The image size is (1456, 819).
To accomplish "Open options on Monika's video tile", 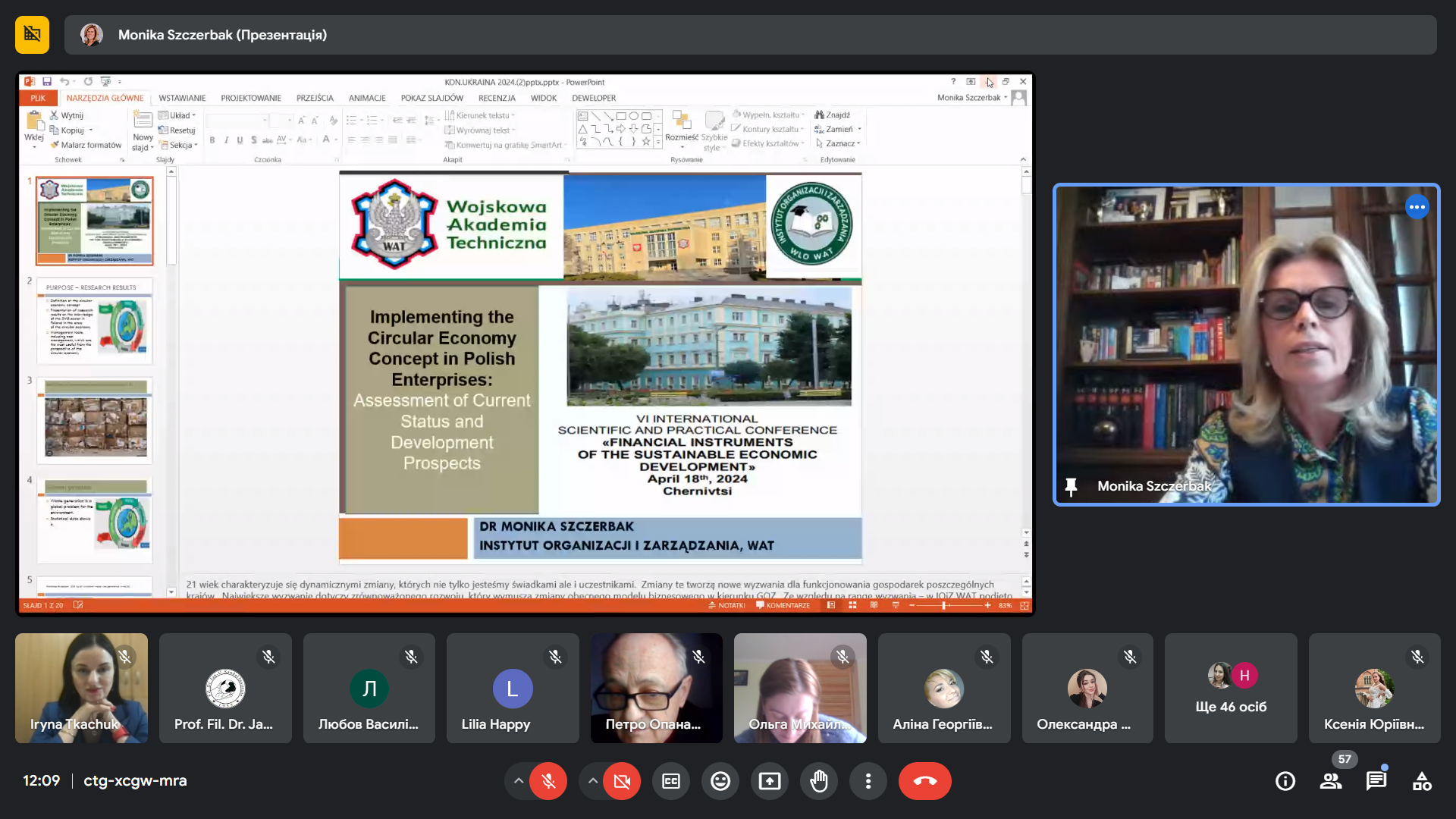I will [1417, 207].
